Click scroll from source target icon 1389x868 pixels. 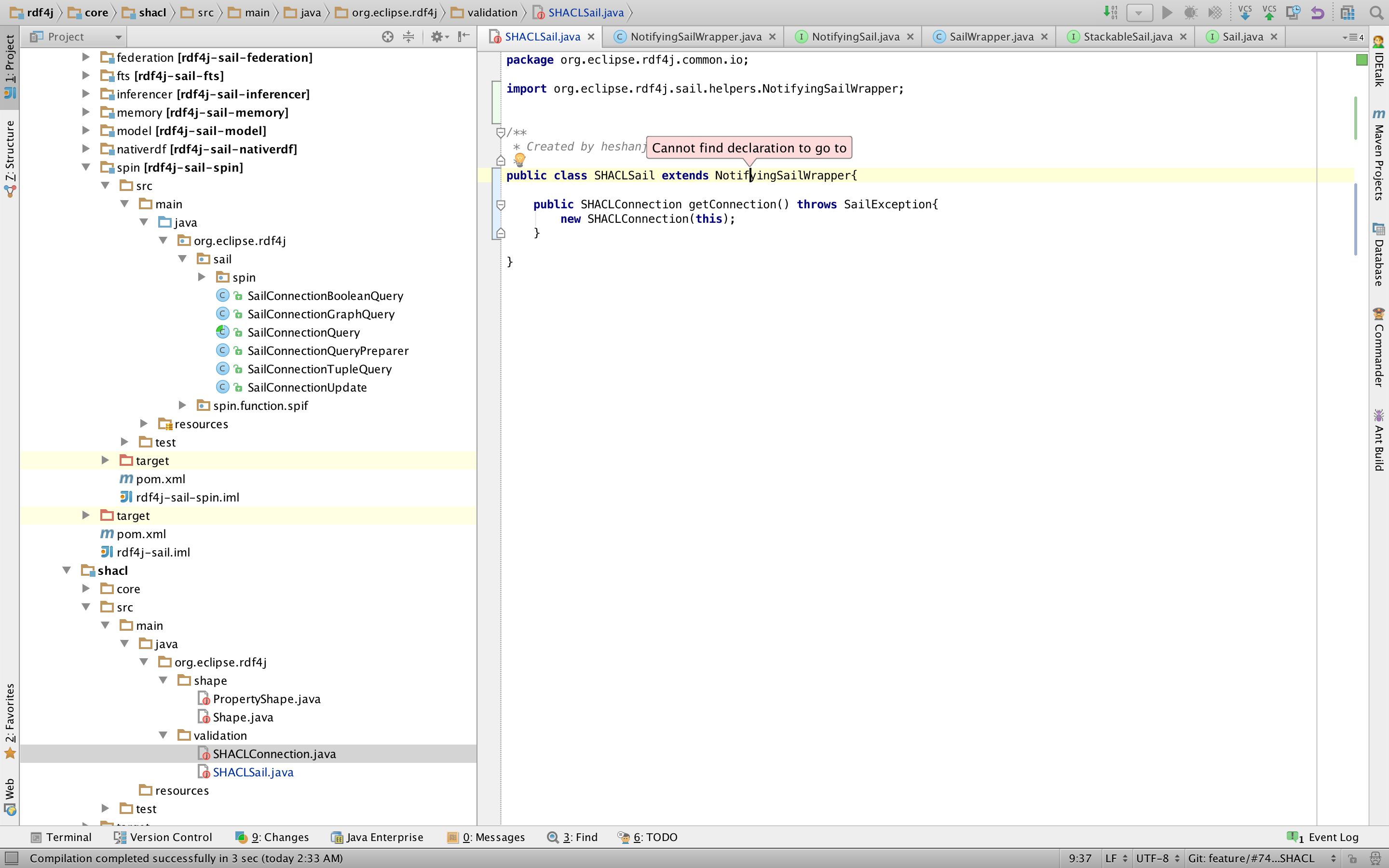pos(387,37)
